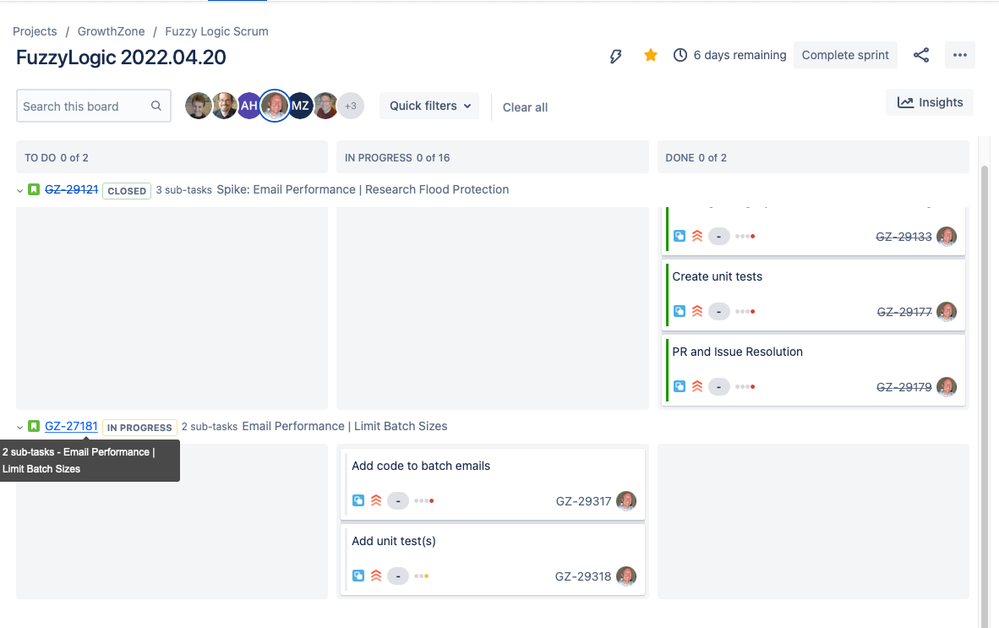999x628 pixels.
Task: Filter by the MZ avatar
Action: (x=300, y=106)
